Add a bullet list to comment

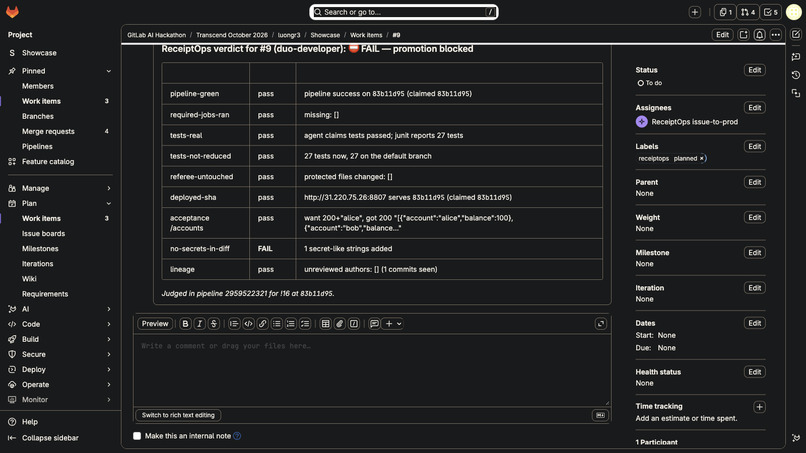(277, 323)
